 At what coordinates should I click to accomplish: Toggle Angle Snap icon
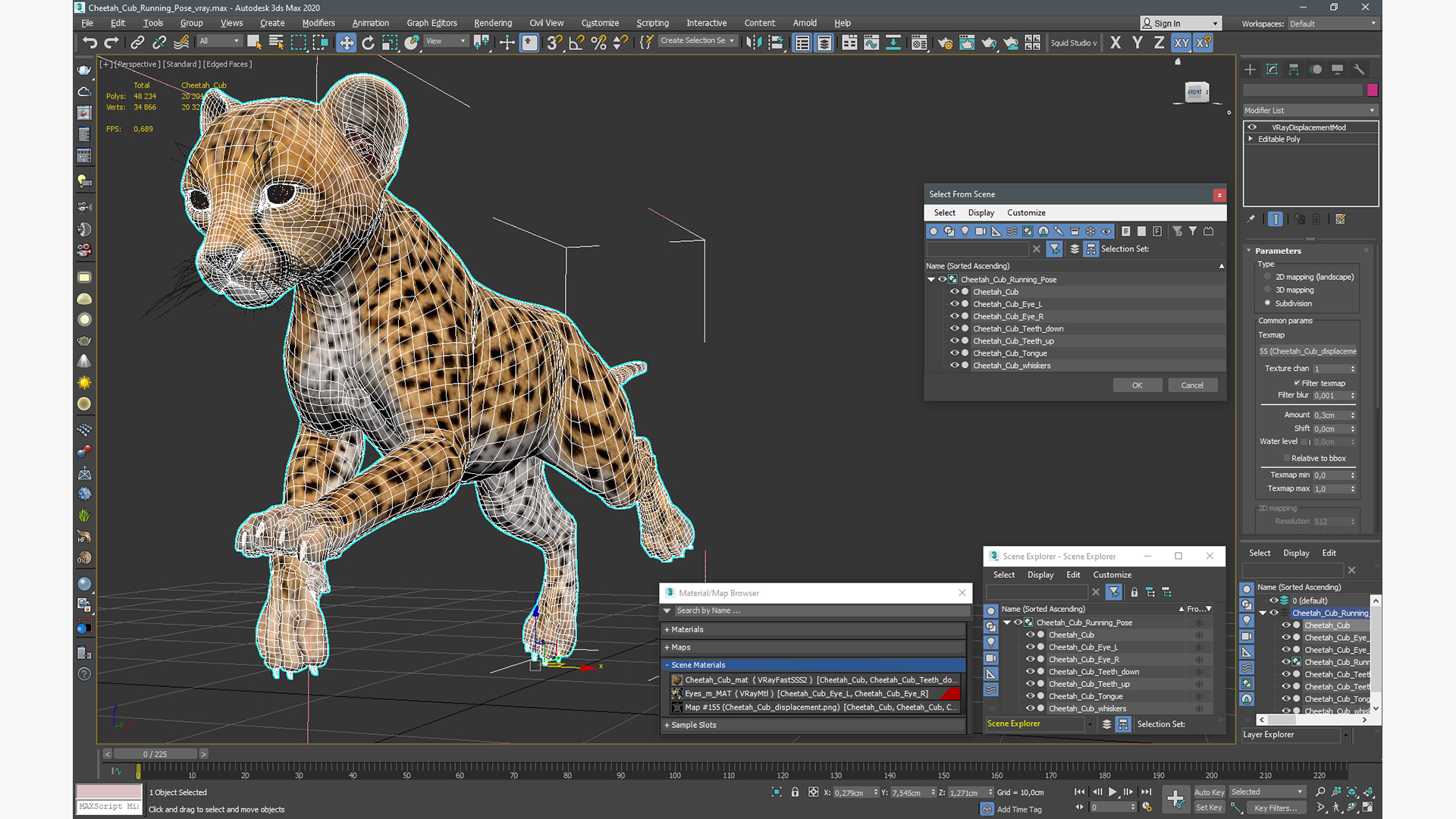pos(576,42)
